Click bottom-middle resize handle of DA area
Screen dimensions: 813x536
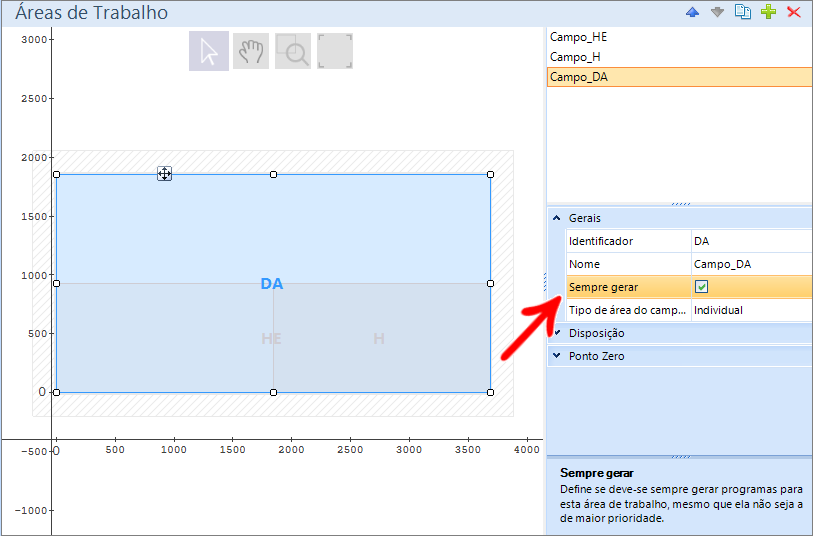[273, 392]
